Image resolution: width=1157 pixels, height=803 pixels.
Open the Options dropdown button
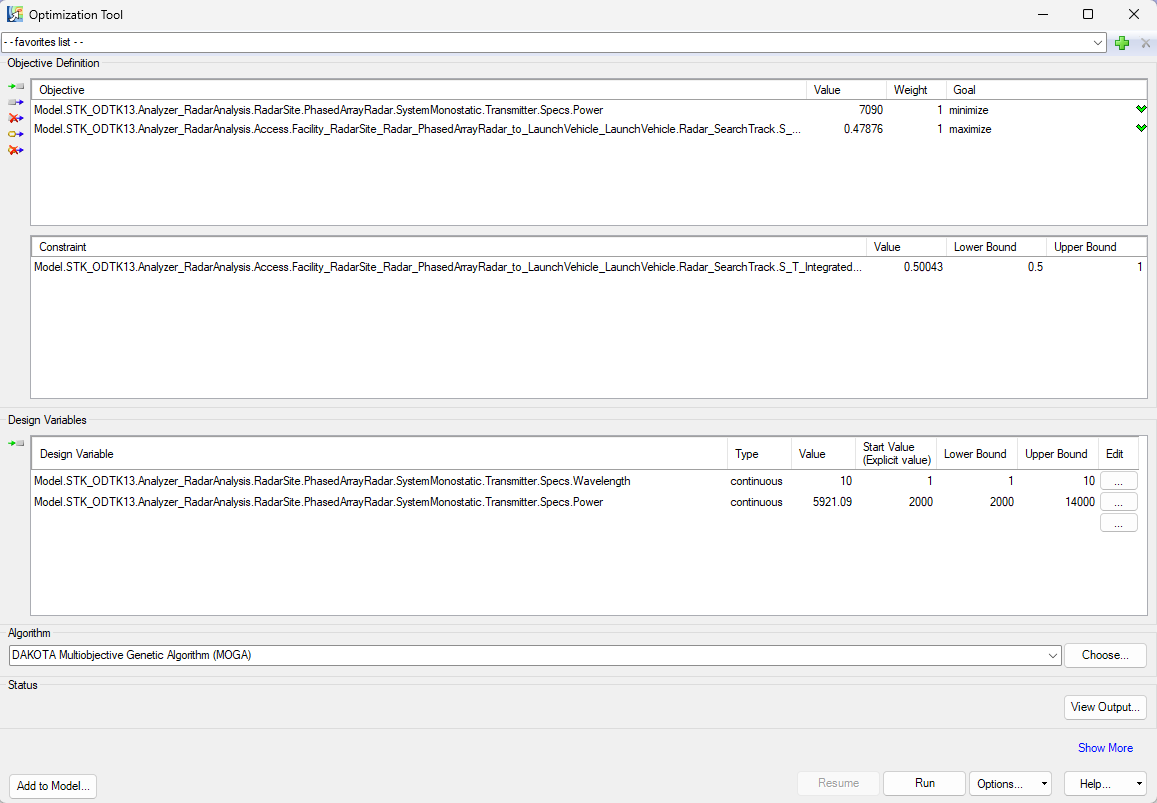pos(1010,784)
